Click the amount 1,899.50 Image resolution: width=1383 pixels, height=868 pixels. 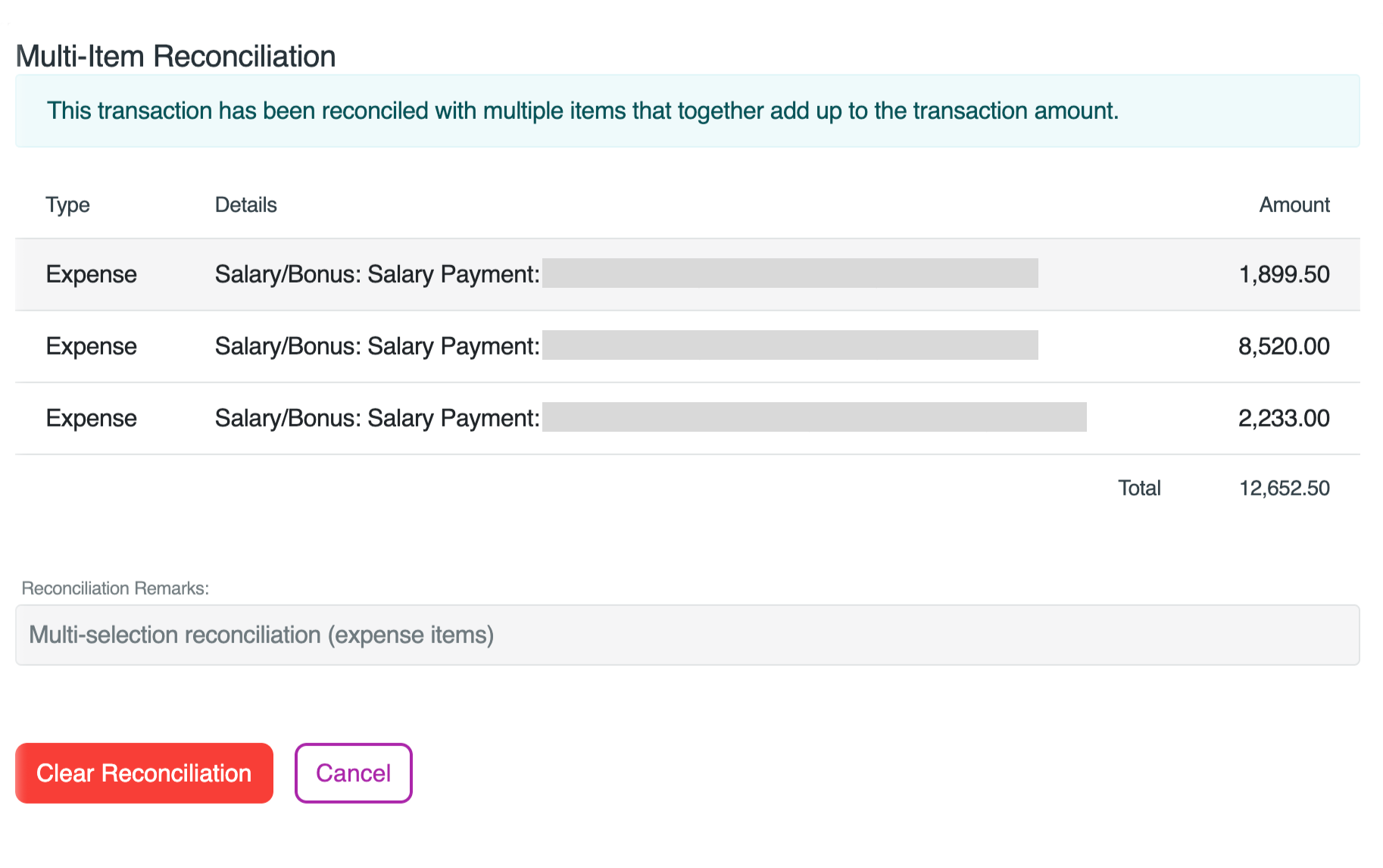(1283, 274)
